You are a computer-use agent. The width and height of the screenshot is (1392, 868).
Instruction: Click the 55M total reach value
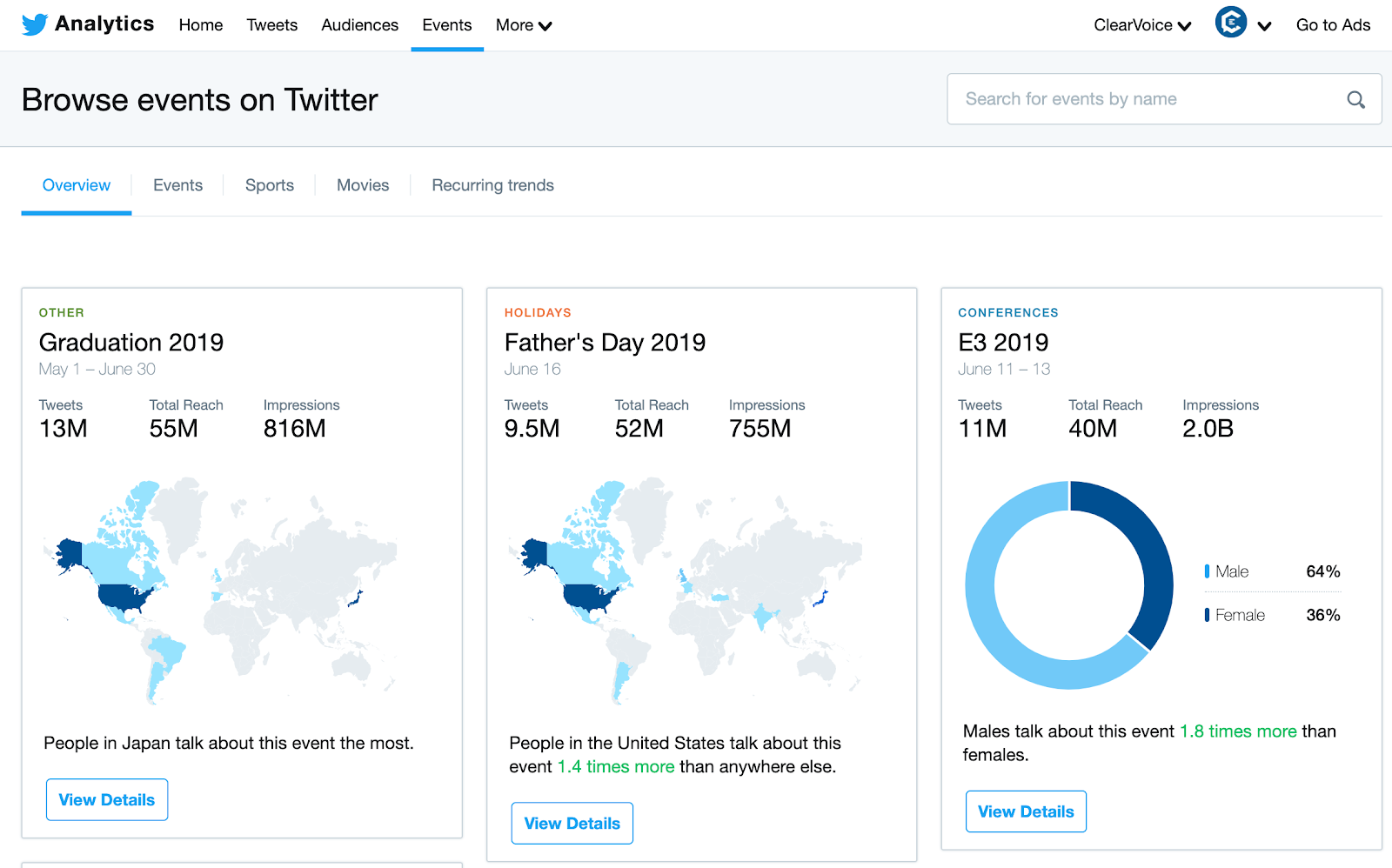tap(174, 429)
